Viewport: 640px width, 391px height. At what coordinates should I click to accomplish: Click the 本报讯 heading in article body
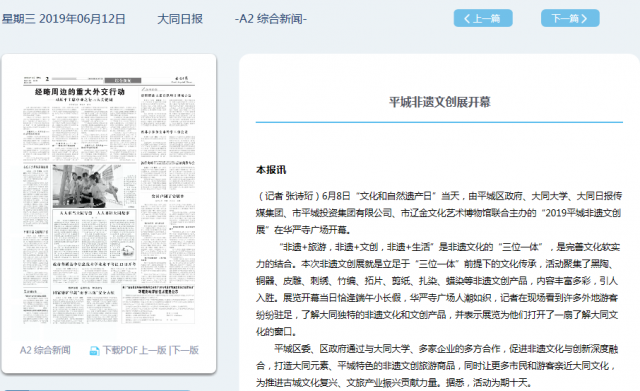271,170
